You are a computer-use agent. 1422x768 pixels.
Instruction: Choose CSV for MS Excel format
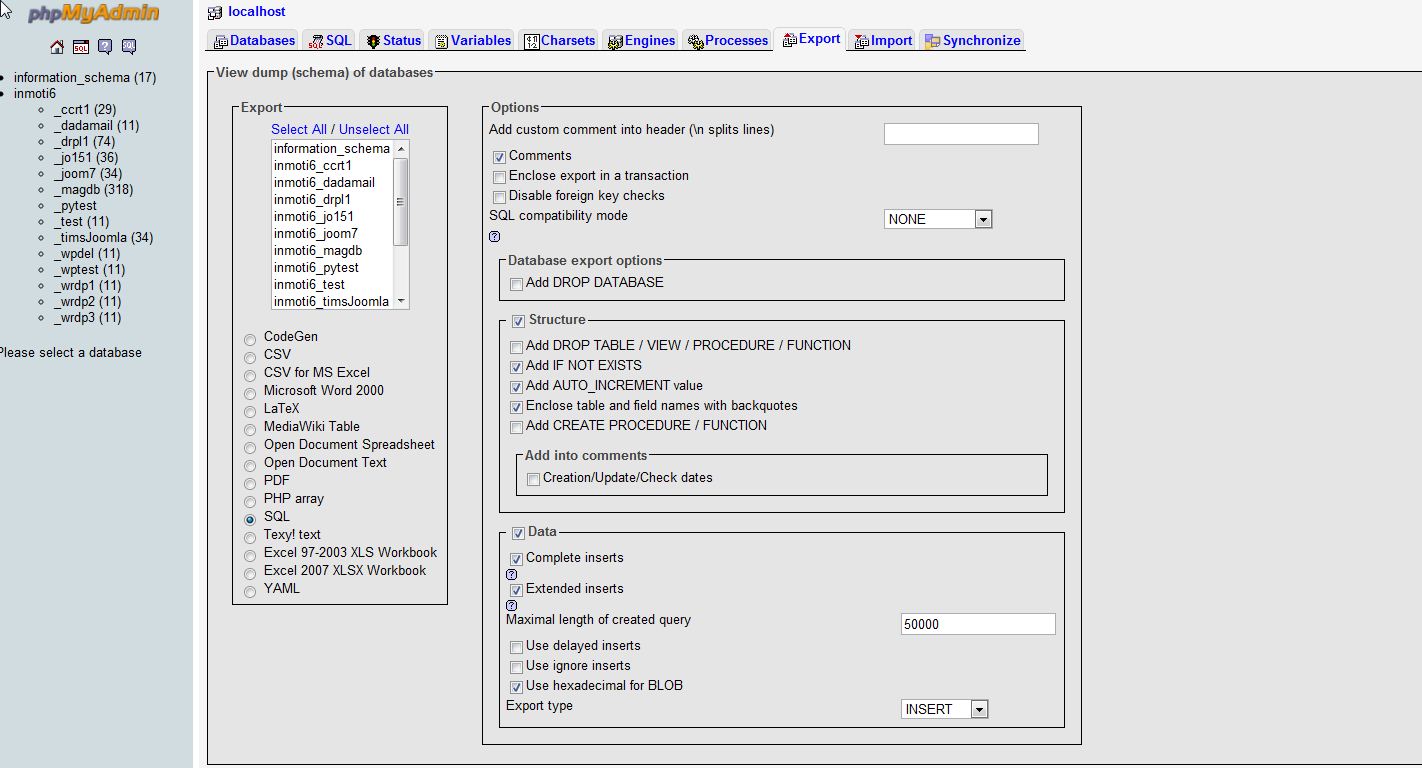(x=250, y=374)
